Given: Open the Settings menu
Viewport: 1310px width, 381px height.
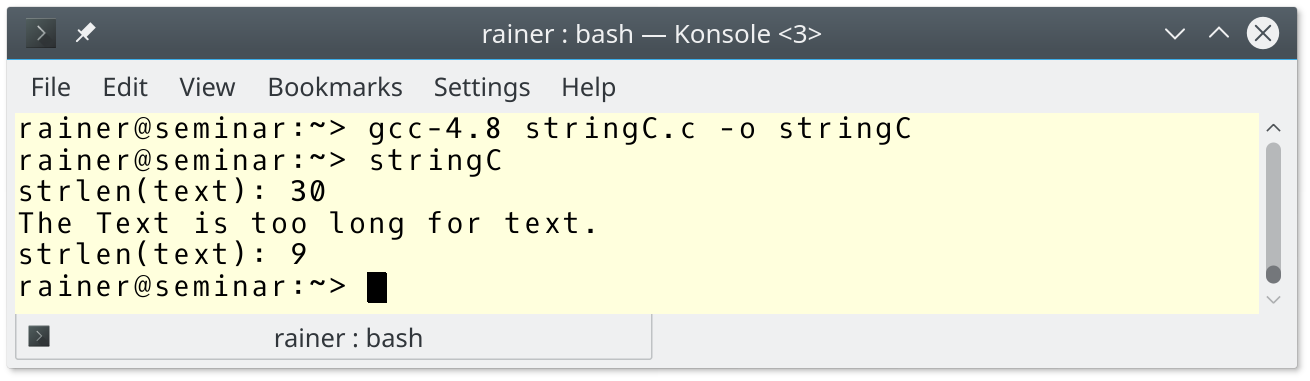Looking at the screenshot, I should (482, 87).
